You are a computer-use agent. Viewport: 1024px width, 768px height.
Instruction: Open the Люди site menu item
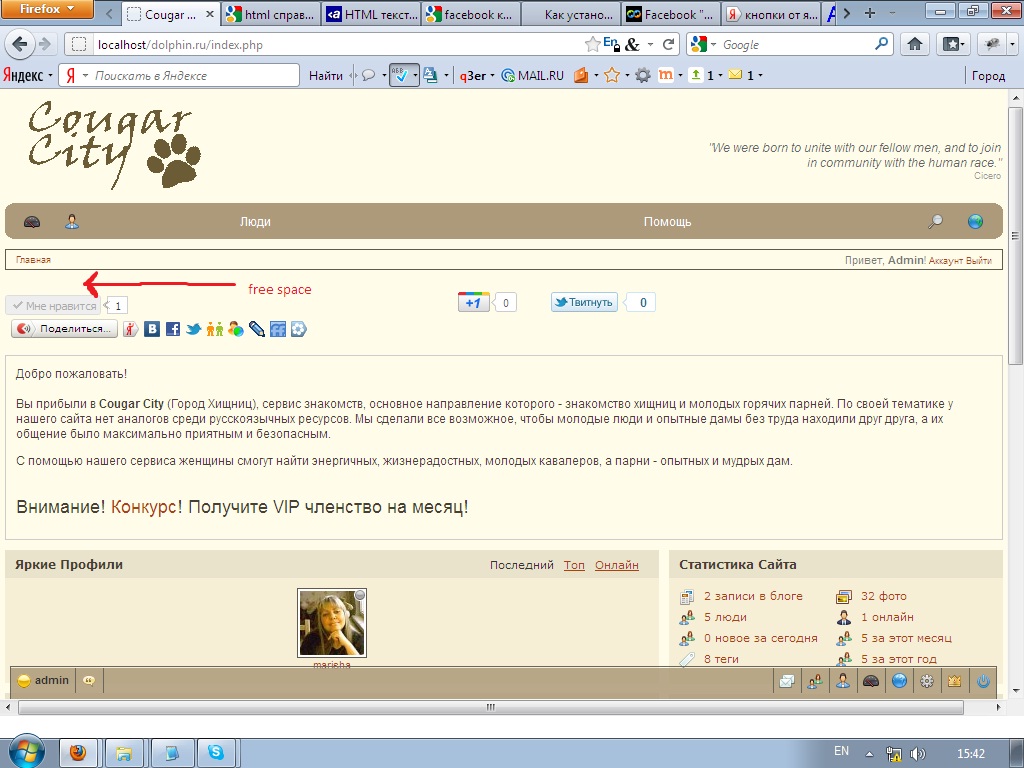pos(255,222)
